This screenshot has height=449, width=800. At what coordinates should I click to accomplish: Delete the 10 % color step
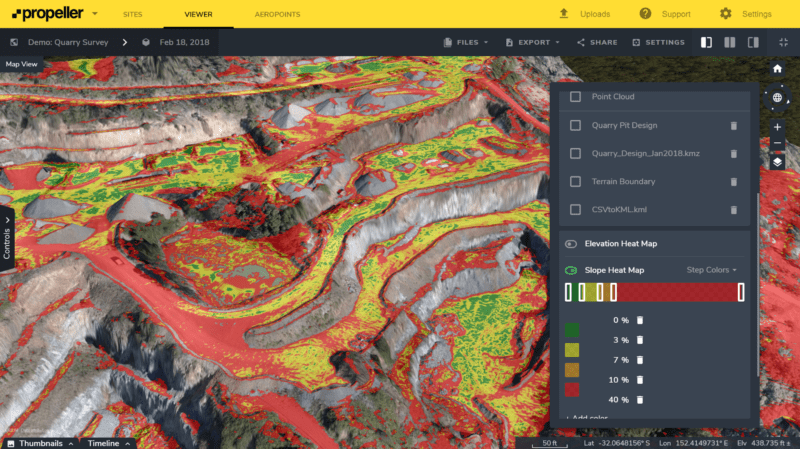pos(640,380)
